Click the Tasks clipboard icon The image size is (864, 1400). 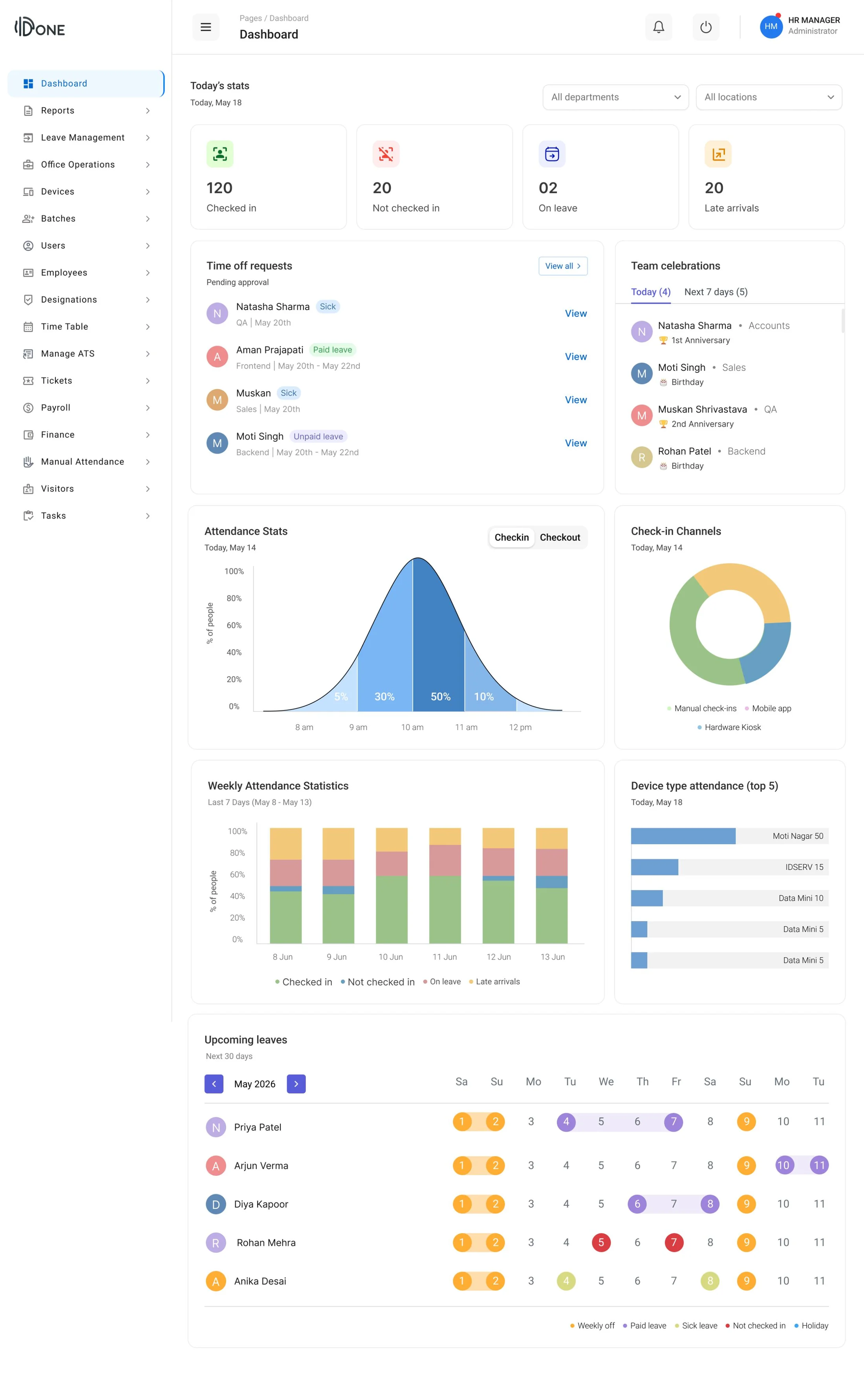[x=28, y=516]
